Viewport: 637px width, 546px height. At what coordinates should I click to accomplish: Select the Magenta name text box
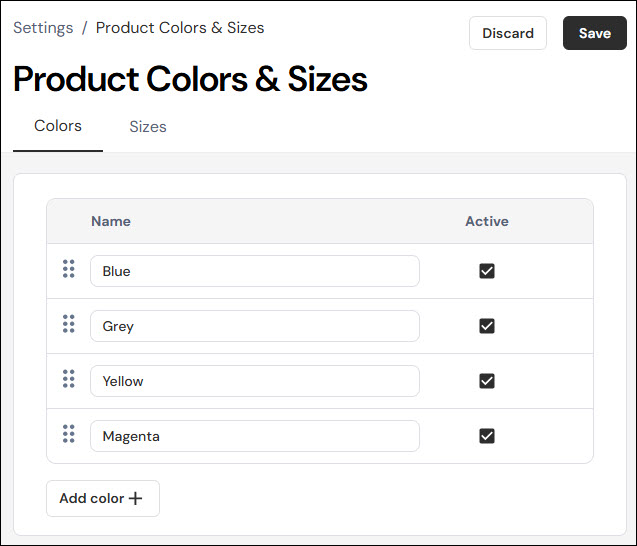[x=255, y=436]
